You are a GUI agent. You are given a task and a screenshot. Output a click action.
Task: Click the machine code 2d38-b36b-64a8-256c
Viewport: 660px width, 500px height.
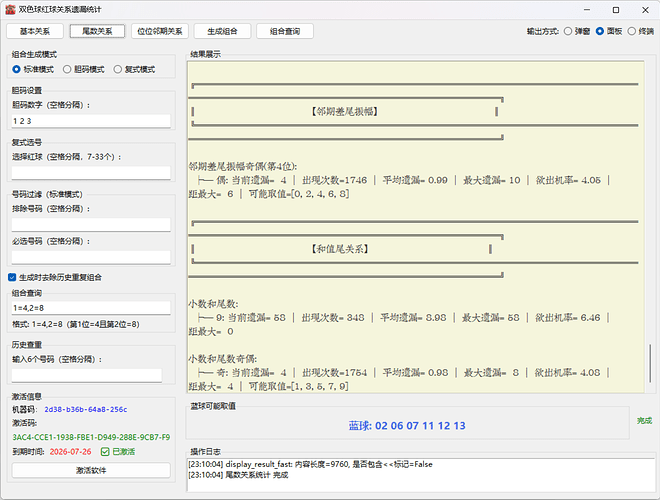tap(86, 409)
